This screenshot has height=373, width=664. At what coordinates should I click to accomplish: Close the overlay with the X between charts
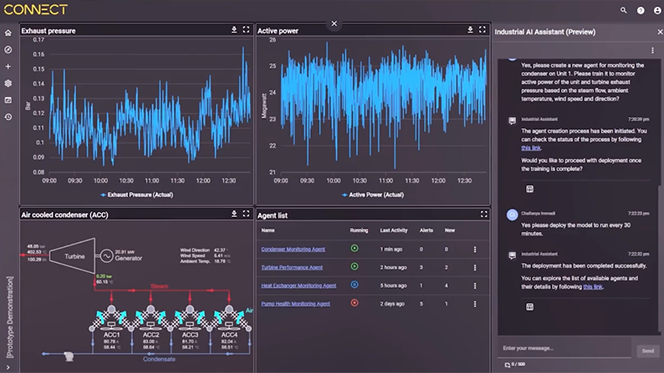(334, 24)
